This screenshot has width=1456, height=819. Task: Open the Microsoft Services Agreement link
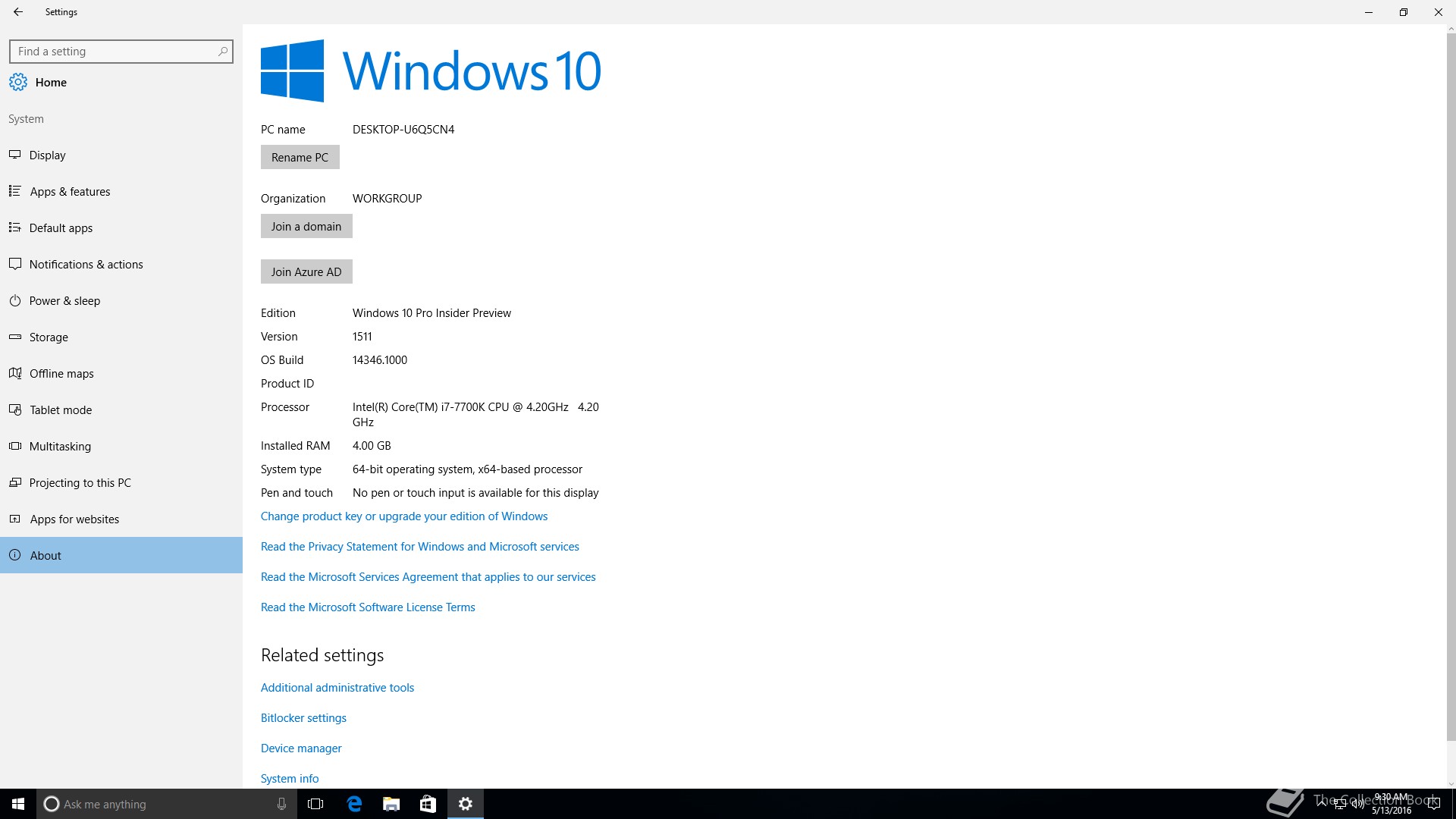tap(428, 577)
